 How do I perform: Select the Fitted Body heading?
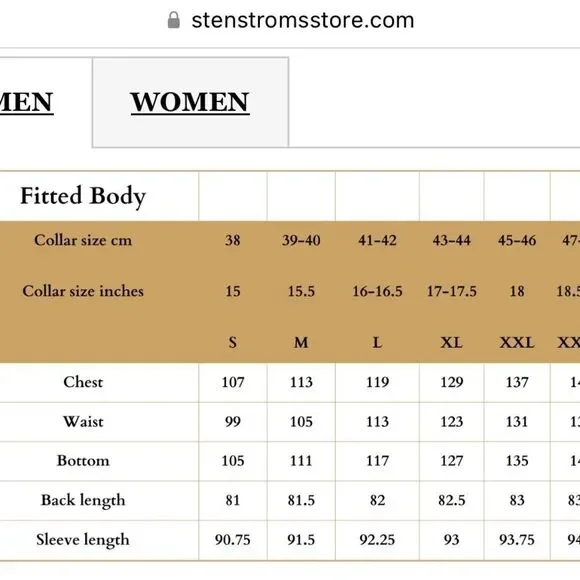[x=83, y=196]
